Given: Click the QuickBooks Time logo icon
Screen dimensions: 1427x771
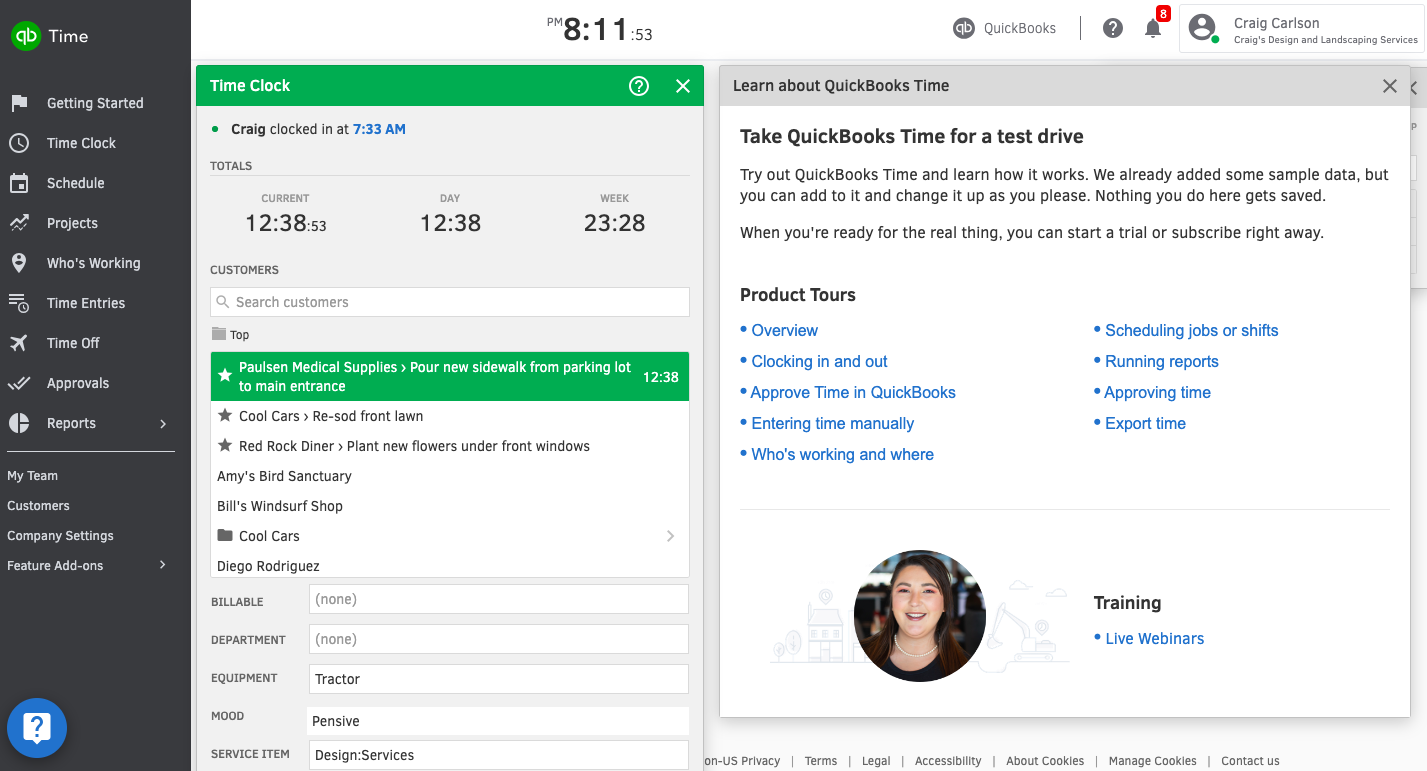Looking at the screenshot, I should [25, 36].
